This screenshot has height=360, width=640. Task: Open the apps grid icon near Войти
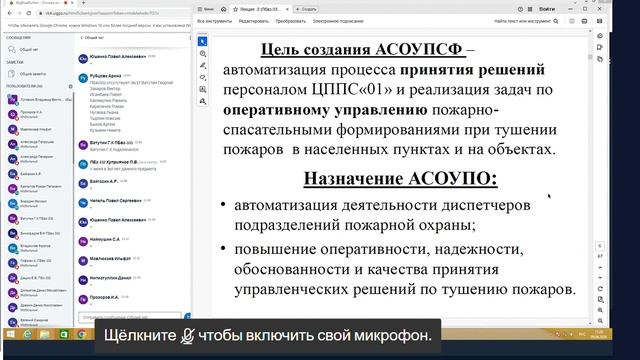coord(530,9)
